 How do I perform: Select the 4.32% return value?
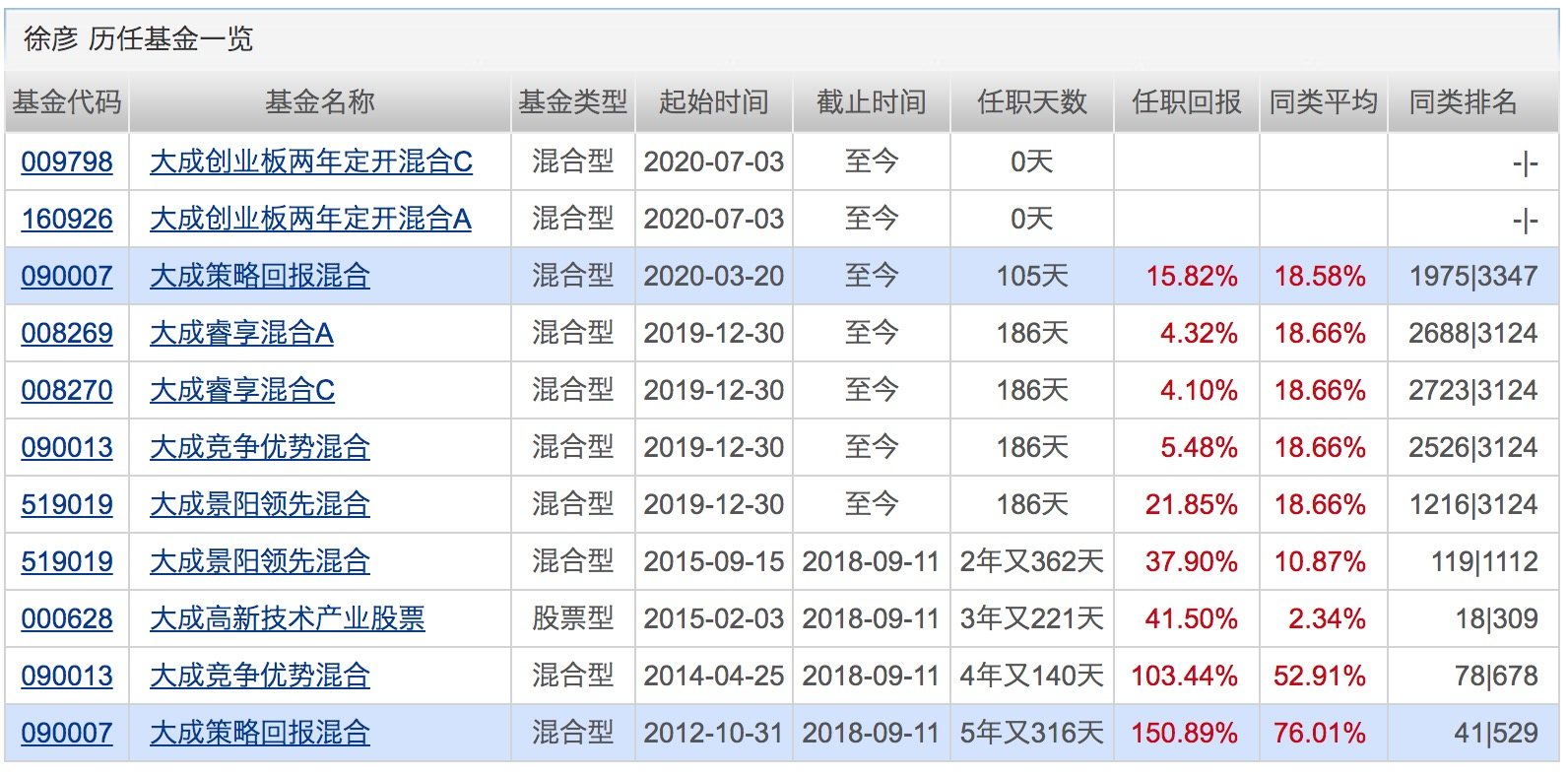tap(1199, 333)
